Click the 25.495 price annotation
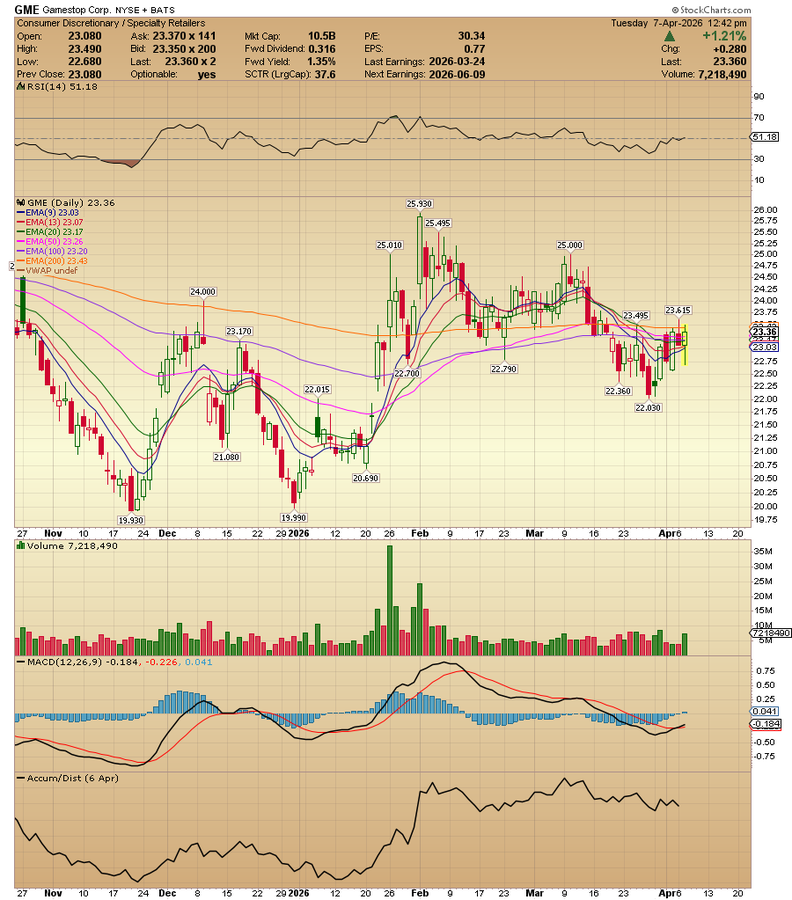Image resolution: width=792 pixels, height=900 pixels. tap(438, 223)
